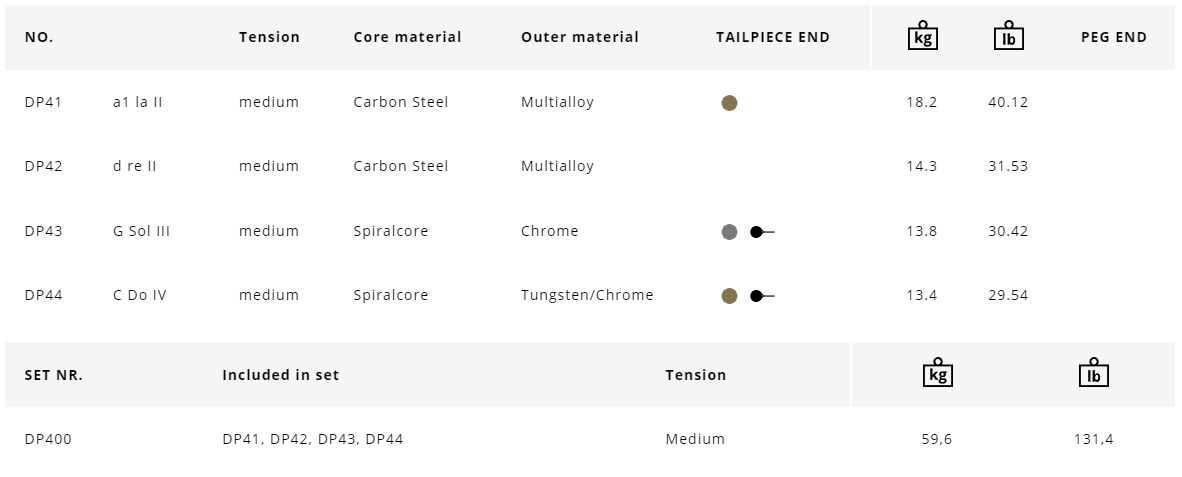
Task: Click the SET NR. column header
Action: (x=53, y=375)
